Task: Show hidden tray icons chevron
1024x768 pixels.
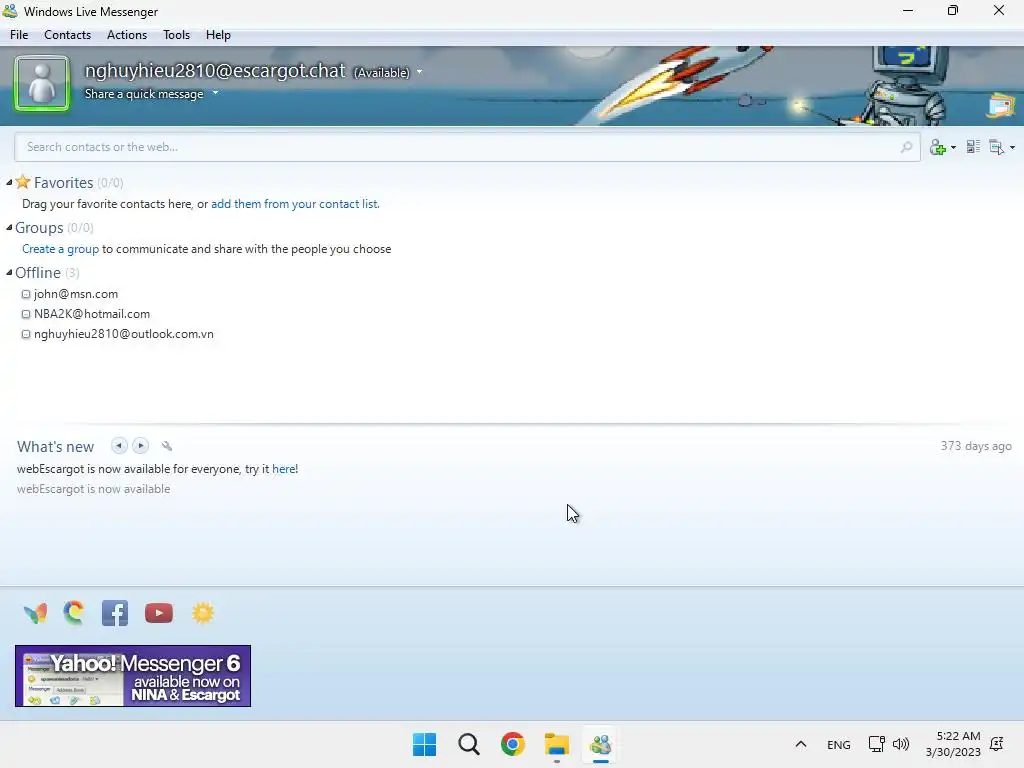Action: click(801, 744)
